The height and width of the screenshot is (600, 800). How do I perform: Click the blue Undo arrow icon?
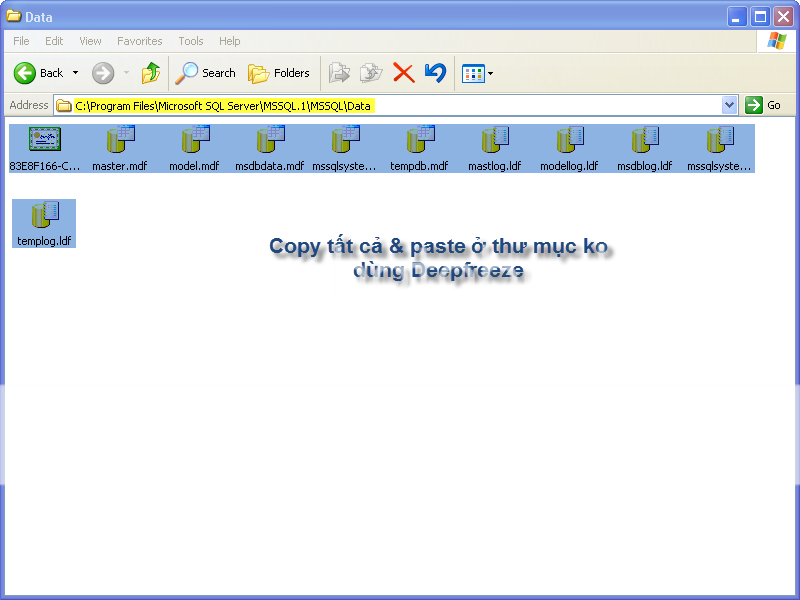435,73
